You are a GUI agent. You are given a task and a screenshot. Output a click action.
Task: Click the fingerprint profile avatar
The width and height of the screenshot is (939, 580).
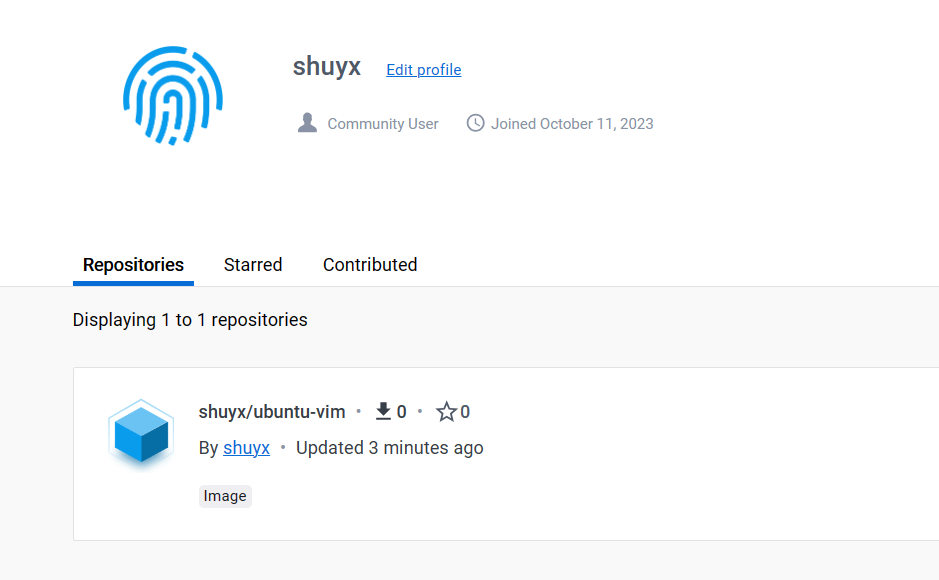point(172,95)
